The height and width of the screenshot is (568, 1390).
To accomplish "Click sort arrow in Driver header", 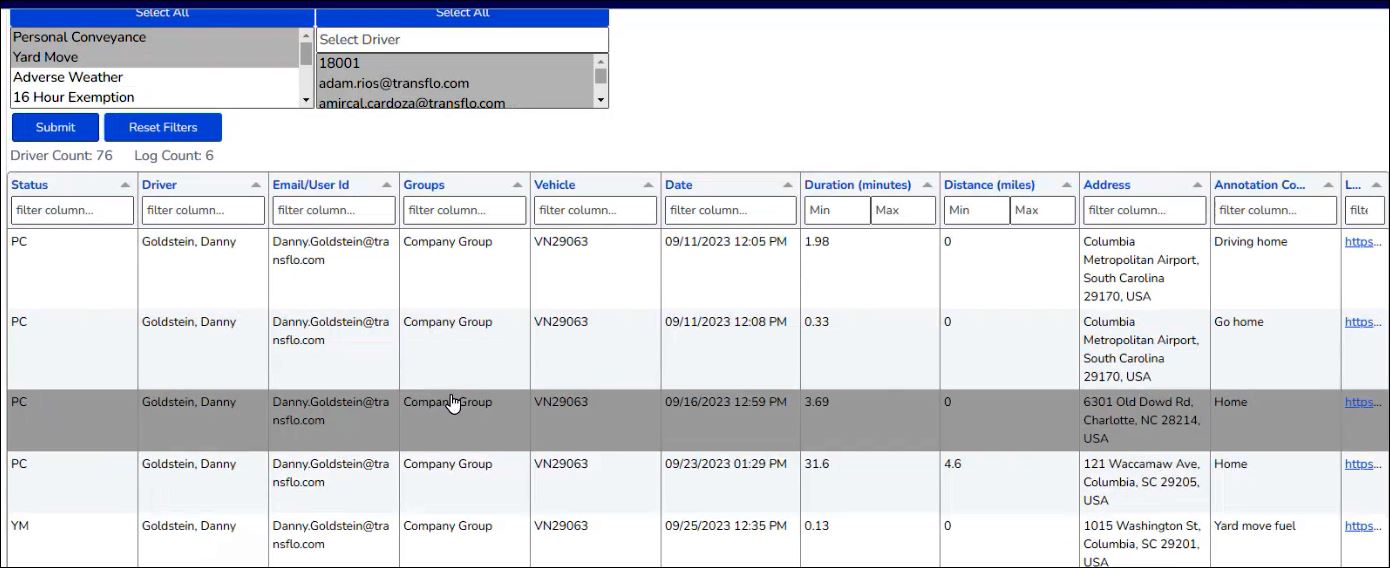I will tap(256, 185).
